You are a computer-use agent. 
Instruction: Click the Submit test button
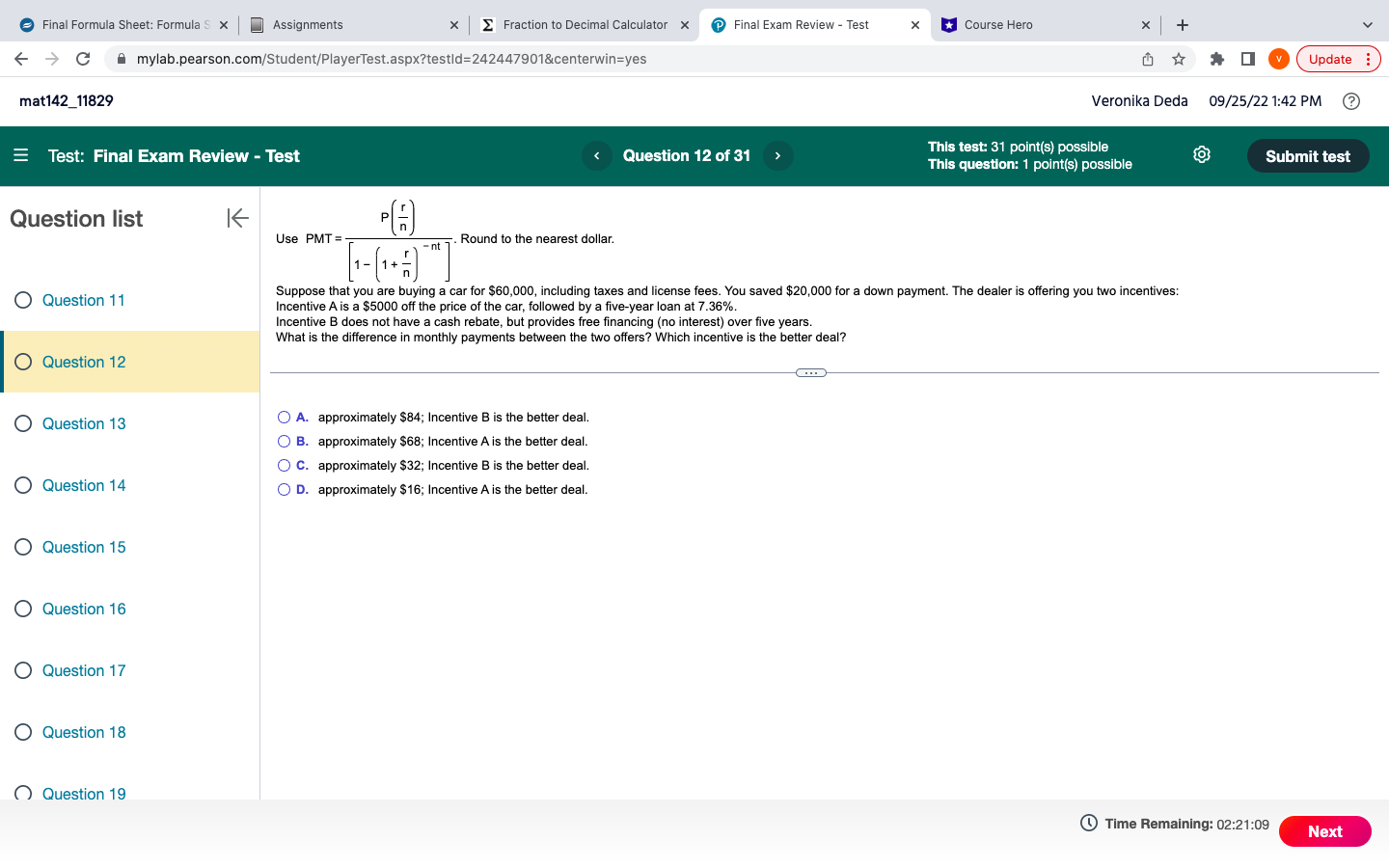pos(1308,155)
